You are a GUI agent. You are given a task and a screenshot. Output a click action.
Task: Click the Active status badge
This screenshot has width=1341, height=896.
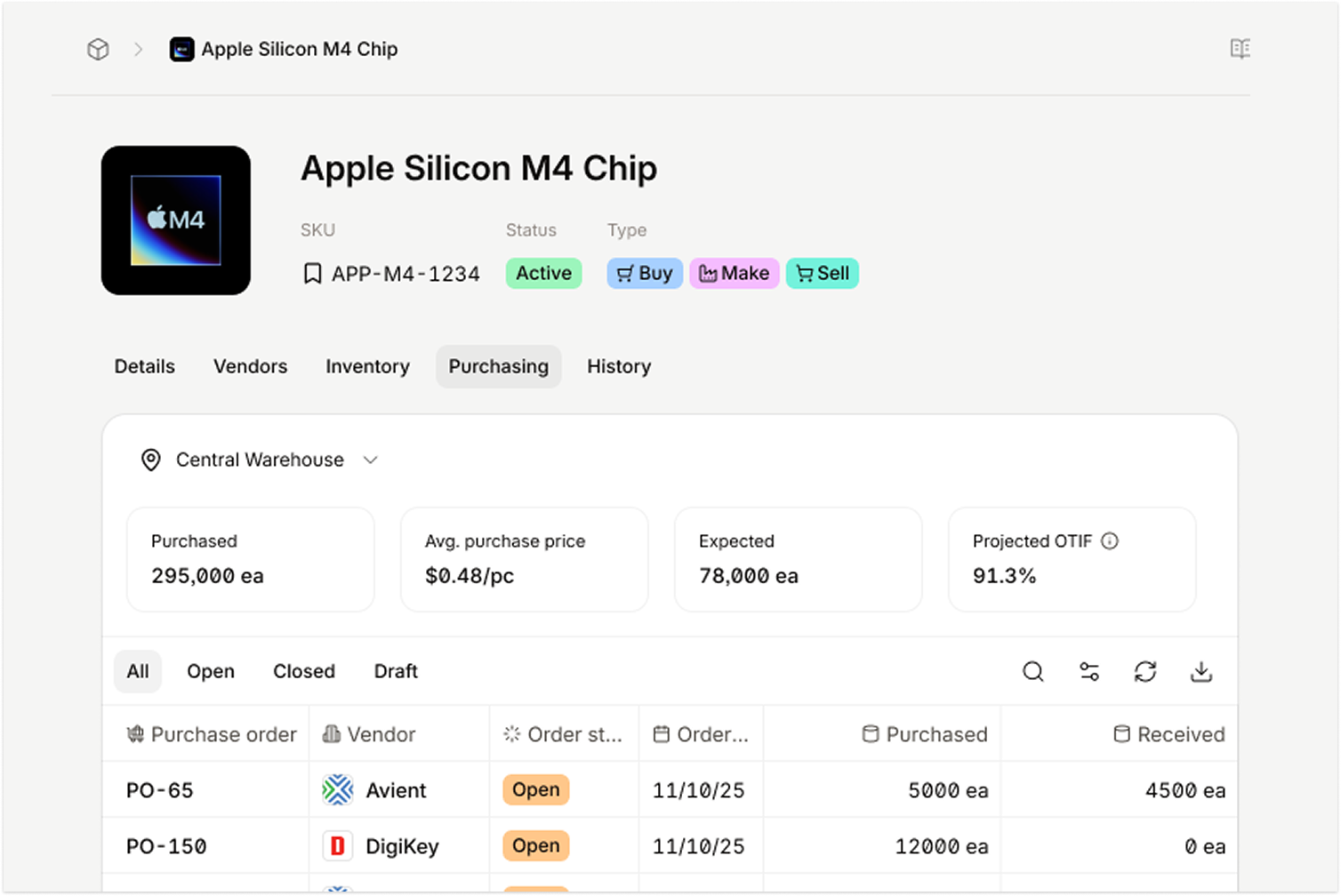[543, 273]
